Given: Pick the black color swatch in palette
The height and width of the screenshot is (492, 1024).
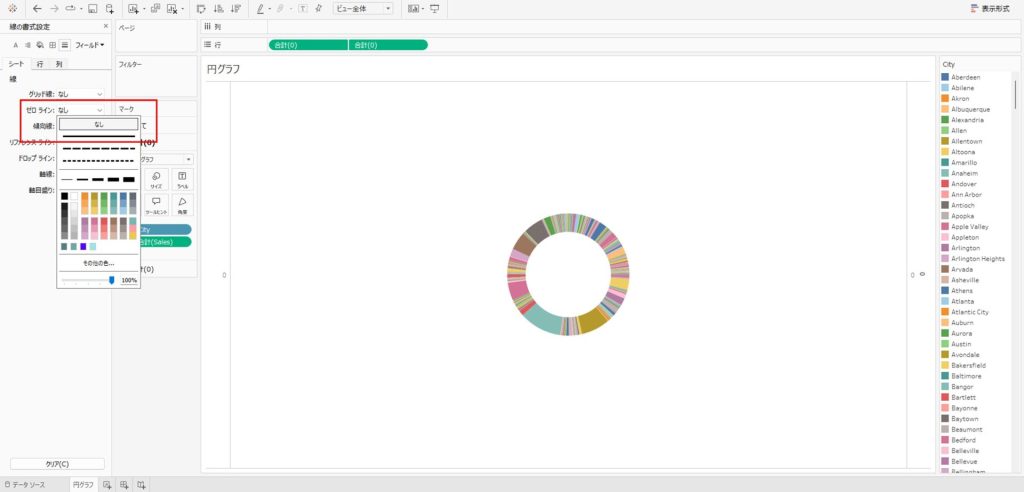Looking at the screenshot, I should point(65,196).
